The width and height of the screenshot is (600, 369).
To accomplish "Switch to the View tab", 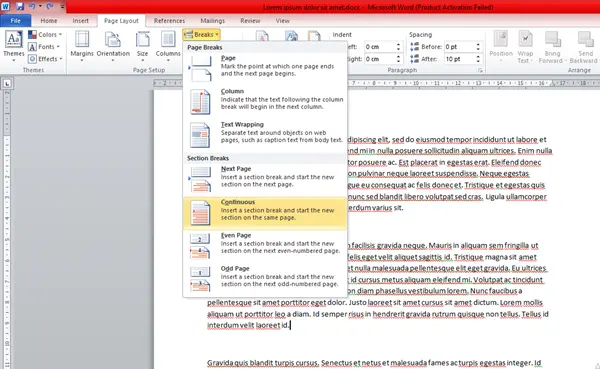I will pyautogui.click(x=282, y=21).
